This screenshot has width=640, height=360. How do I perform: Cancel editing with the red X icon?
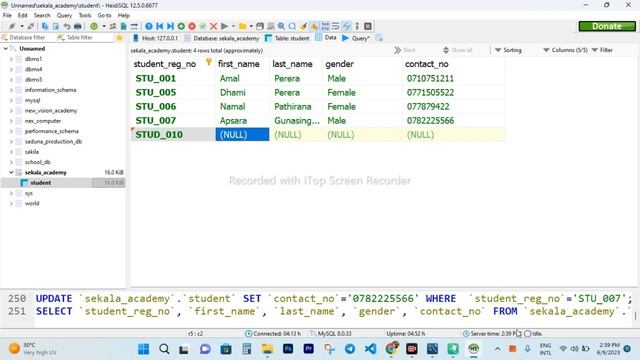pyautogui.click(x=213, y=26)
